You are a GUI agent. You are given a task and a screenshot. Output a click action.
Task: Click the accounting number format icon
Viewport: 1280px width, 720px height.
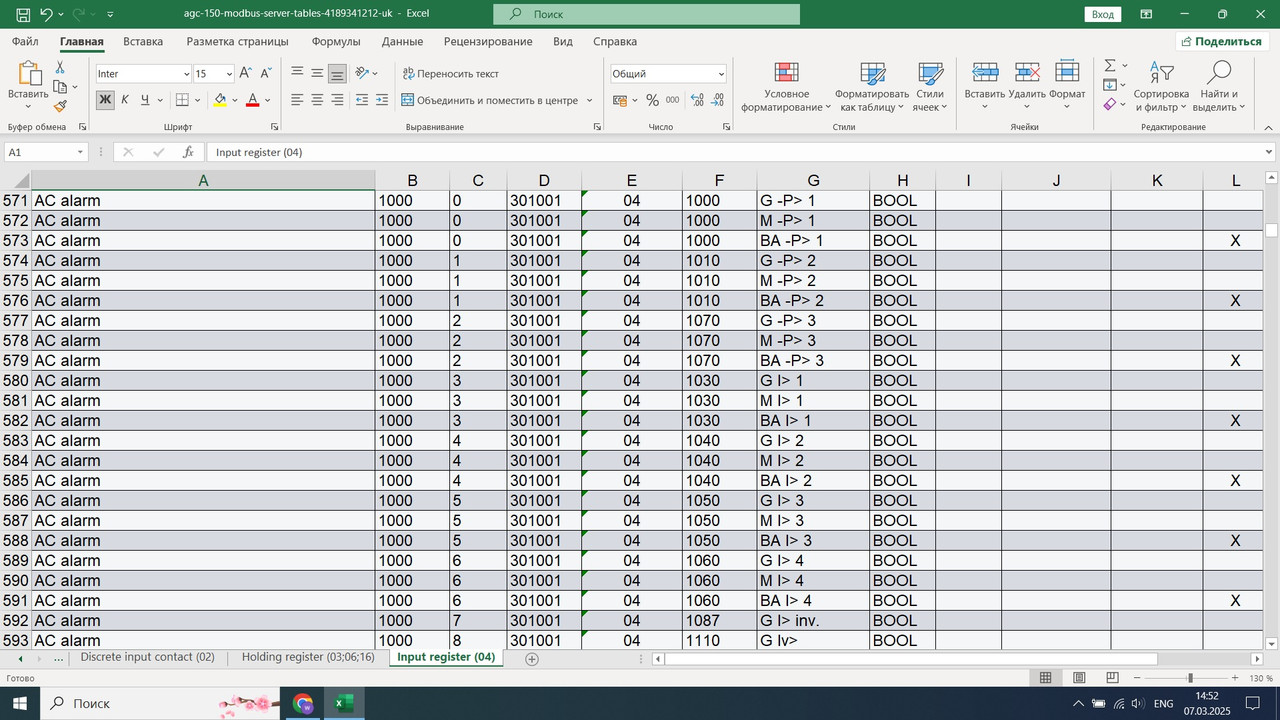click(x=620, y=100)
